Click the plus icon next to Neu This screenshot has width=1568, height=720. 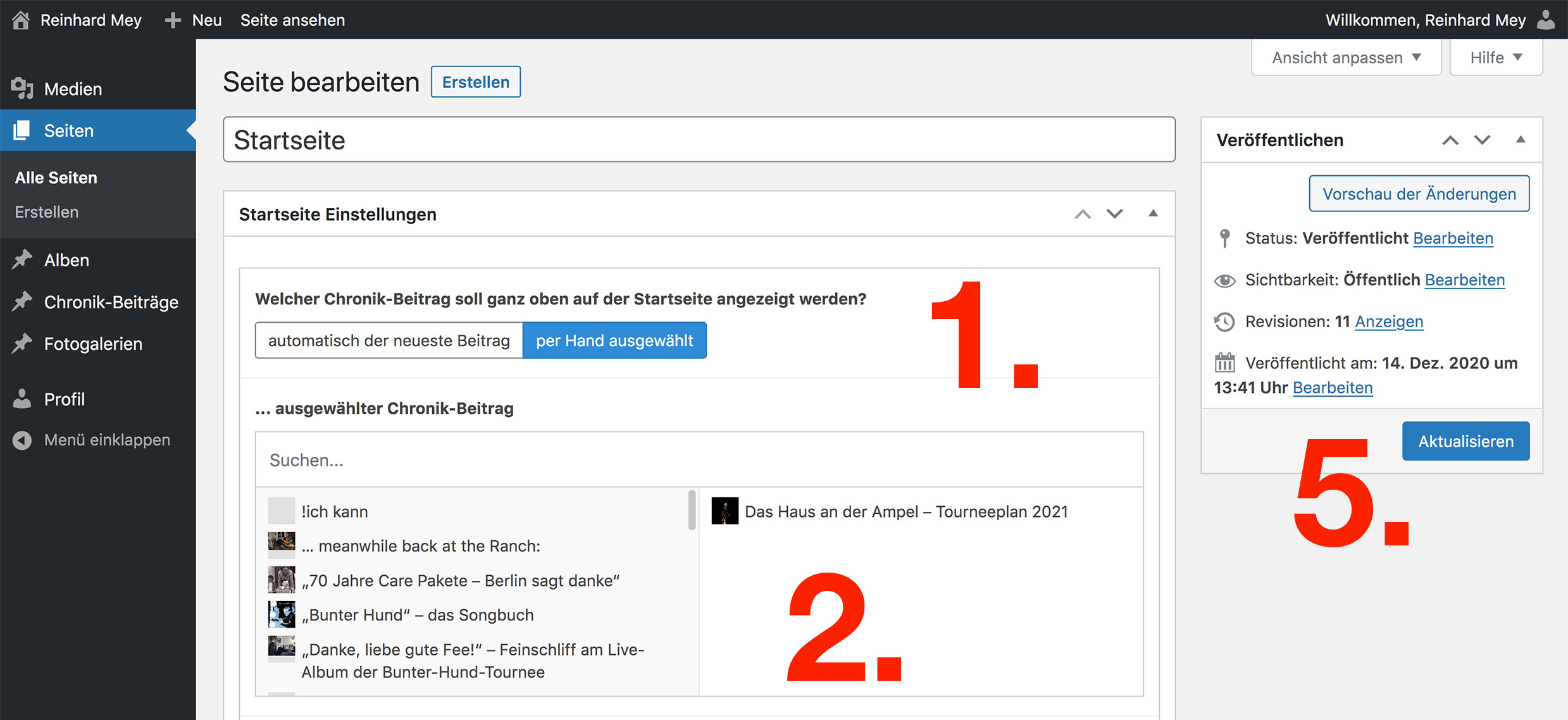[x=173, y=20]
